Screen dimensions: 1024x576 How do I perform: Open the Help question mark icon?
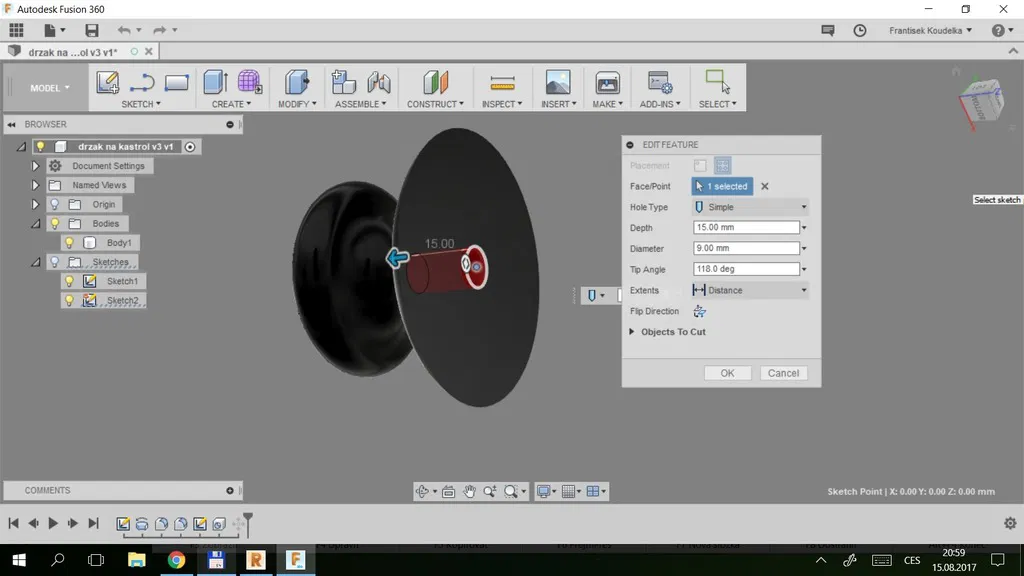[x=998, y=31]
